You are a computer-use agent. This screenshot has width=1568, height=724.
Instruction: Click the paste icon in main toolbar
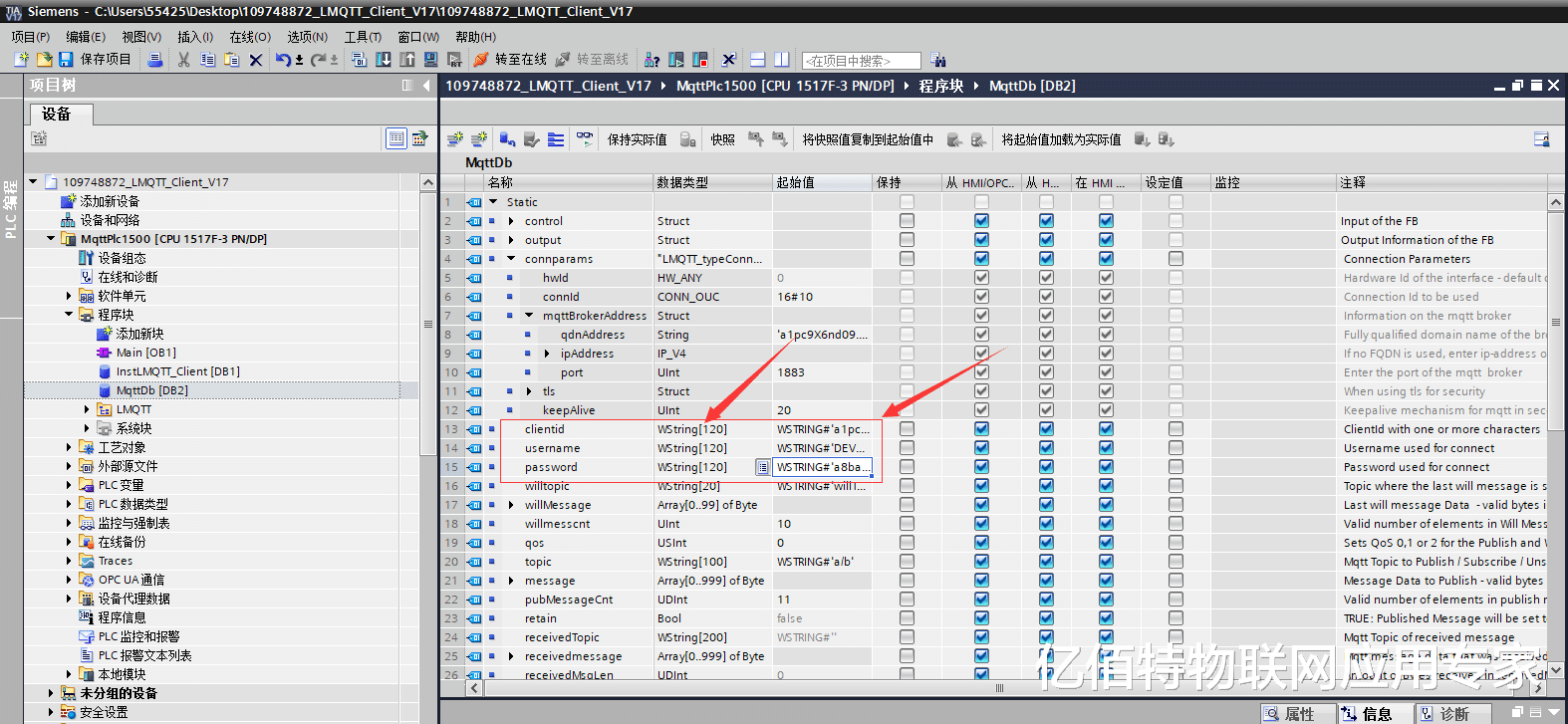[x=231, y=60]
